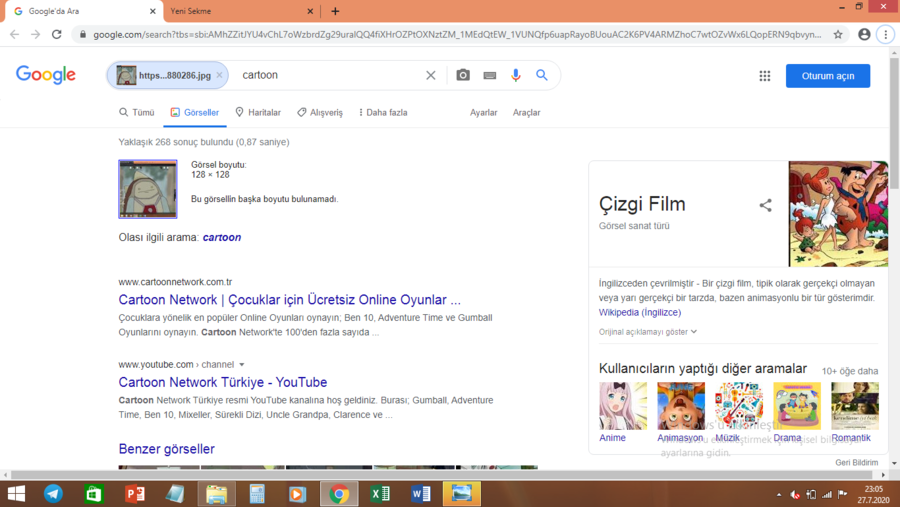Image resolution: width=900 pixels, height=507 pixels.
Task: Open File Explorer from the taskbar
Action: point(216,494)
